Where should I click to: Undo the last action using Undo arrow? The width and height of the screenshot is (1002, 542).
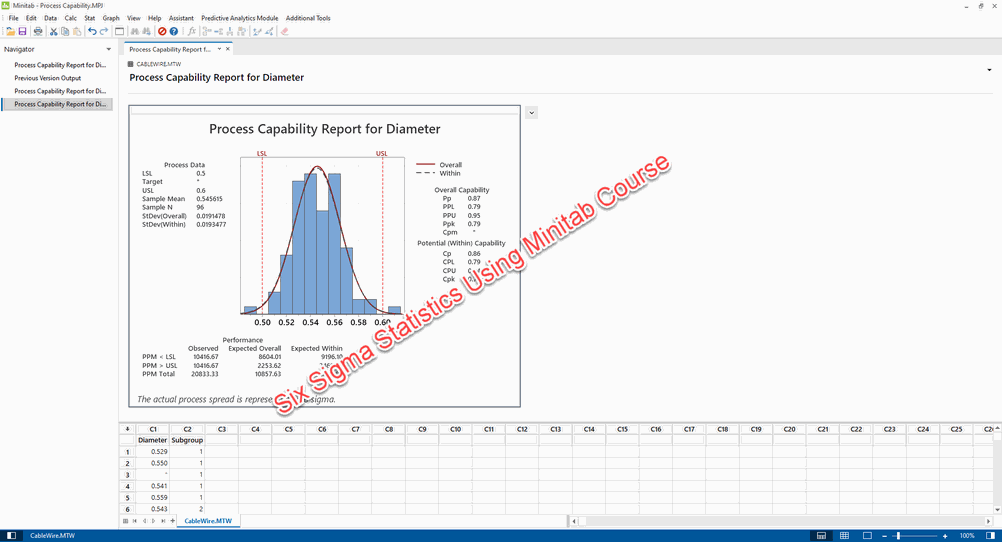(92, 31)
